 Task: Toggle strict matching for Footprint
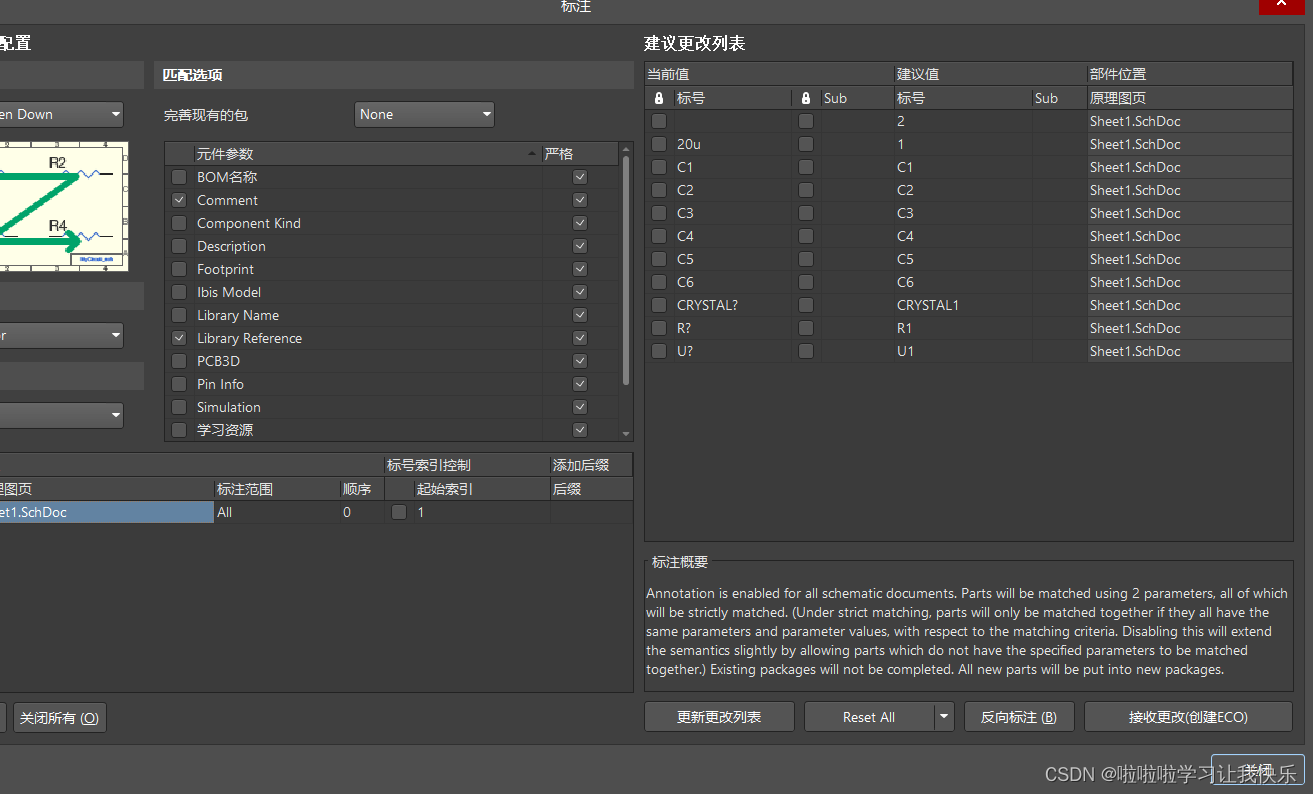click(580, 269)
